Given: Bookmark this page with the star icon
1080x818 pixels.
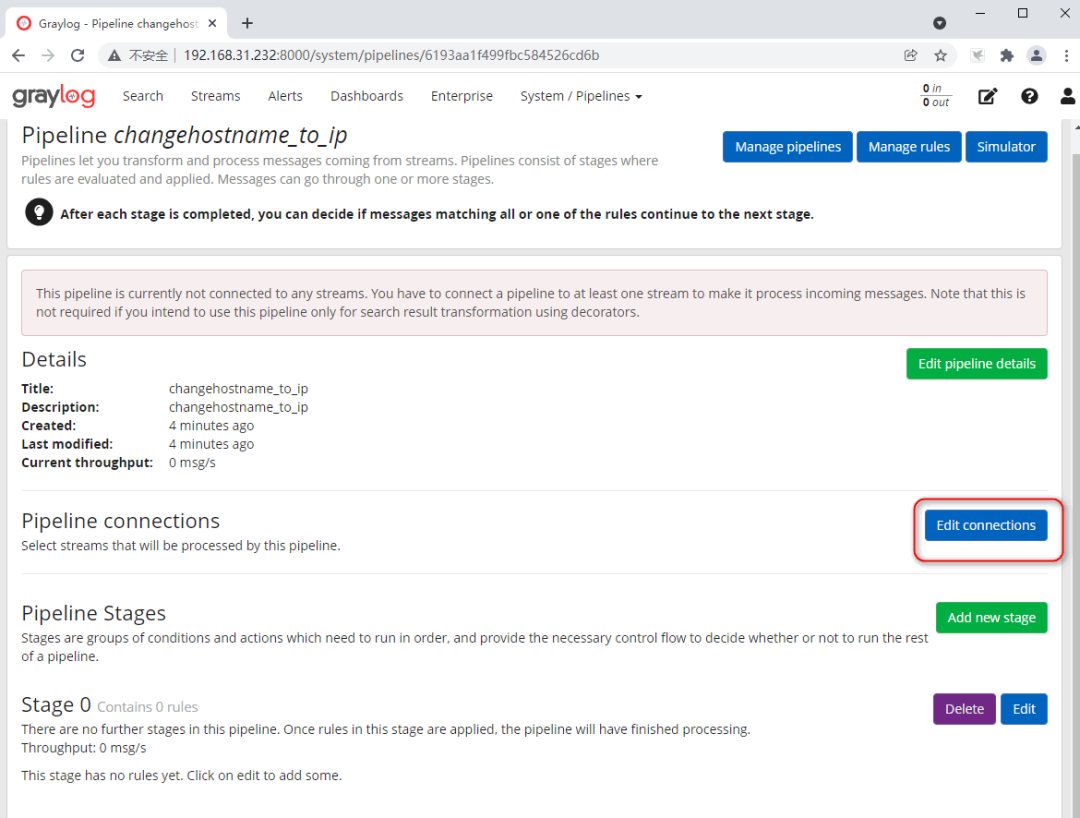Looking at the screenshot, I should tap(940, 55).
